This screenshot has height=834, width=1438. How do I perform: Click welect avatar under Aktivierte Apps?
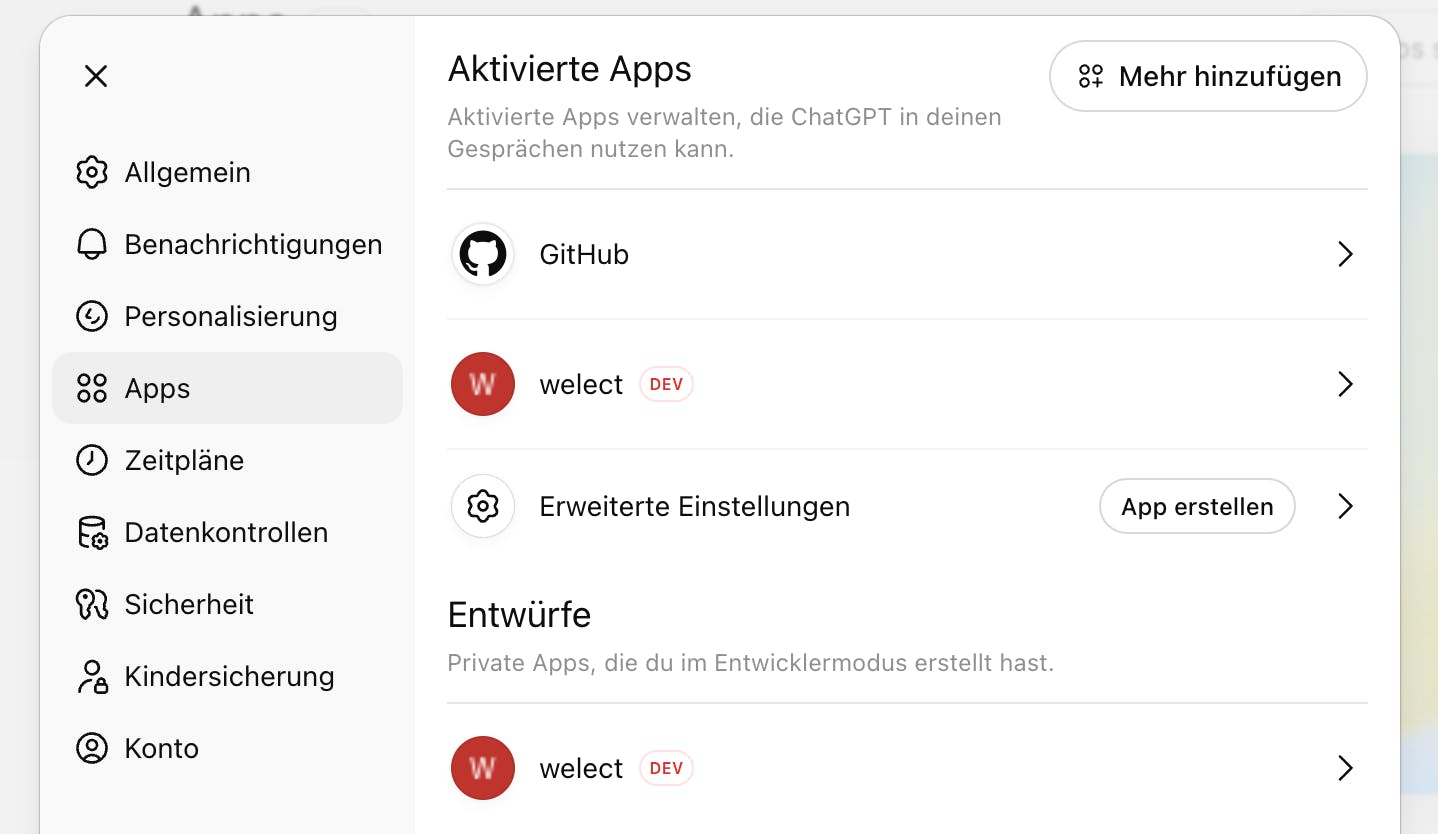coord(483,384)
